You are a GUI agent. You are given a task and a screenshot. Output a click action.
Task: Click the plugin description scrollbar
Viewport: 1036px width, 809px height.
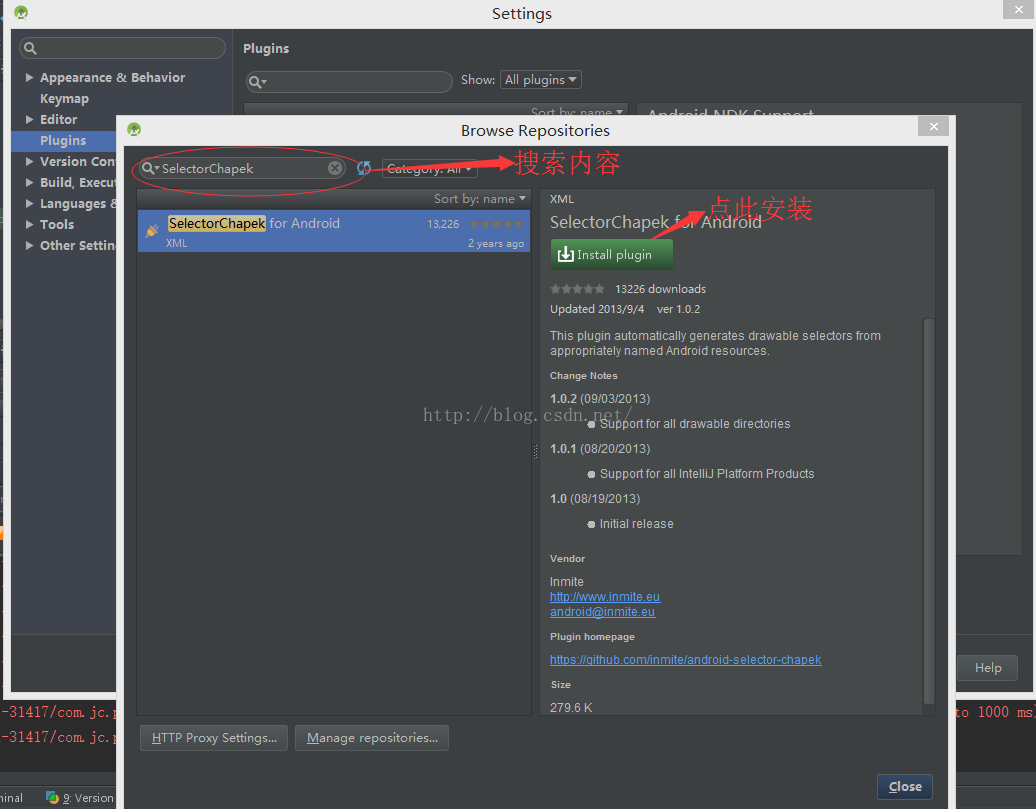click(928, 512)
